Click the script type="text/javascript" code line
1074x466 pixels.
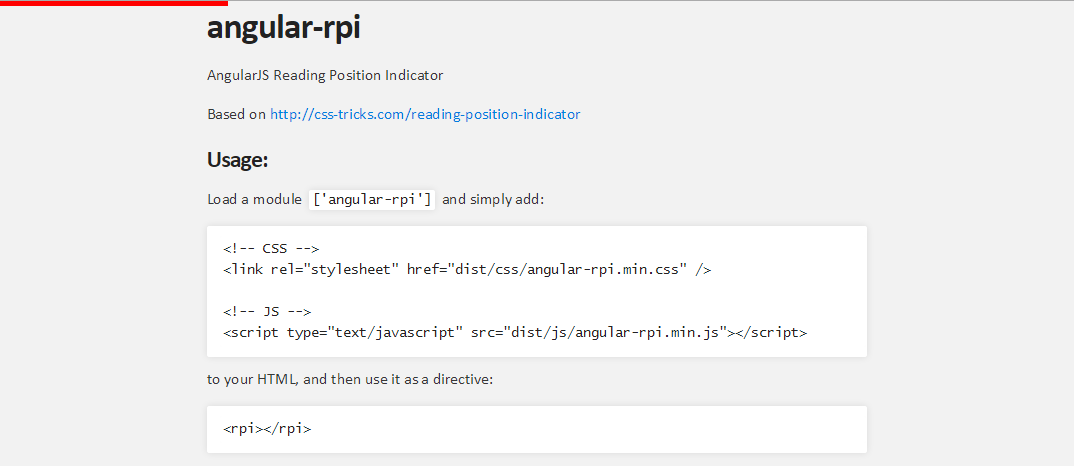(x=515, y=333)
